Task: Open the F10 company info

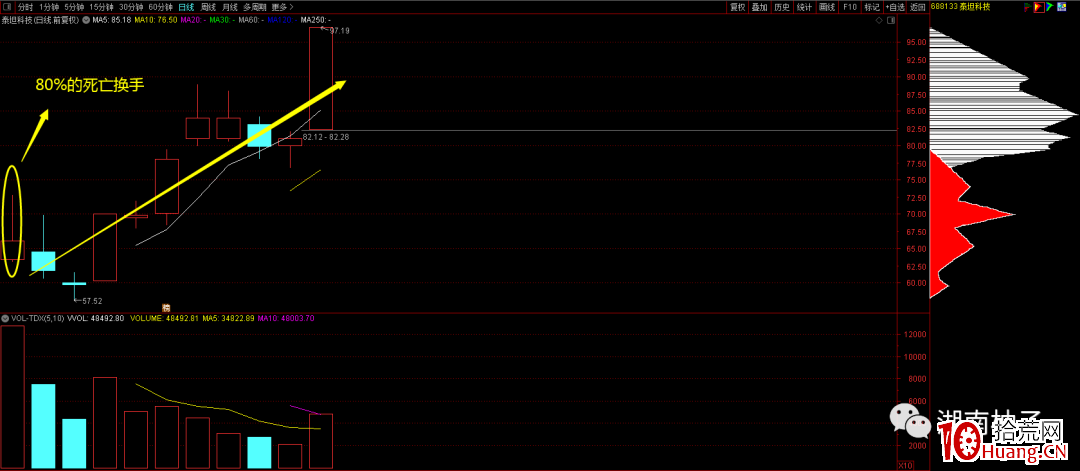Action: [850, 7]
